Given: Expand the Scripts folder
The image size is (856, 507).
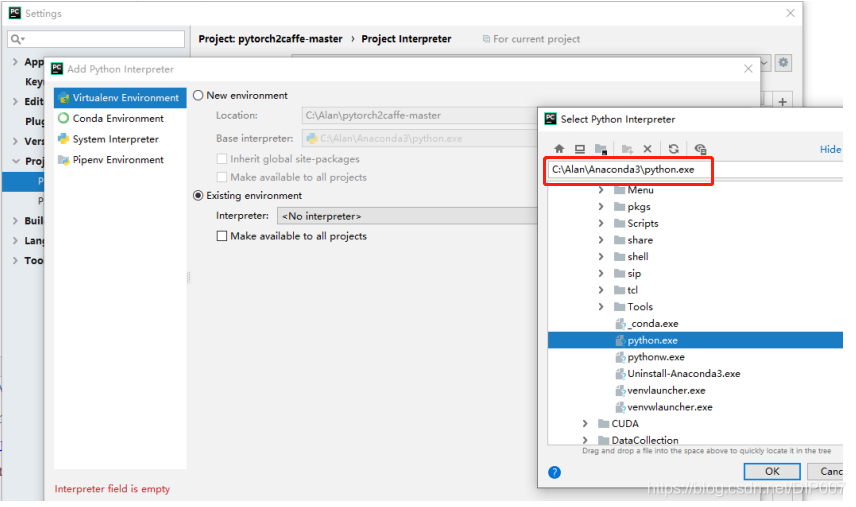Looking at the screenshot, I should 601,223.
